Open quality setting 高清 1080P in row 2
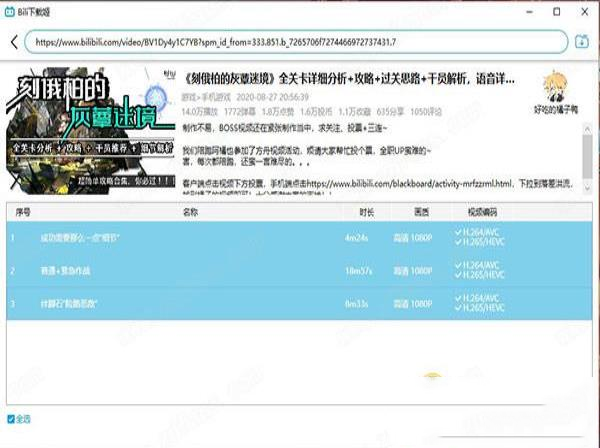Screen dimensions: 600x448 tap(421, 271)
